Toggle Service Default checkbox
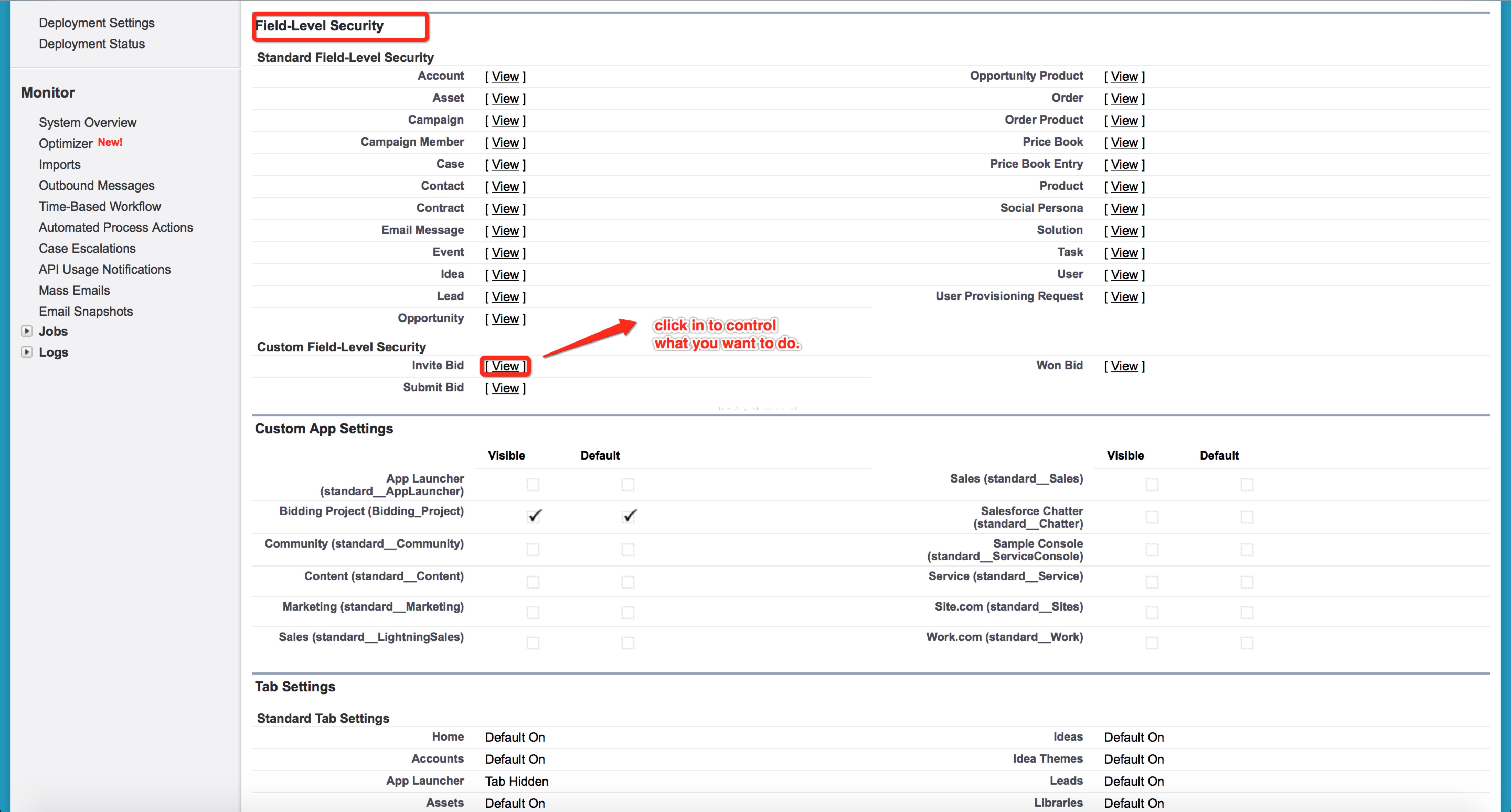 [x=1247, y=582]
